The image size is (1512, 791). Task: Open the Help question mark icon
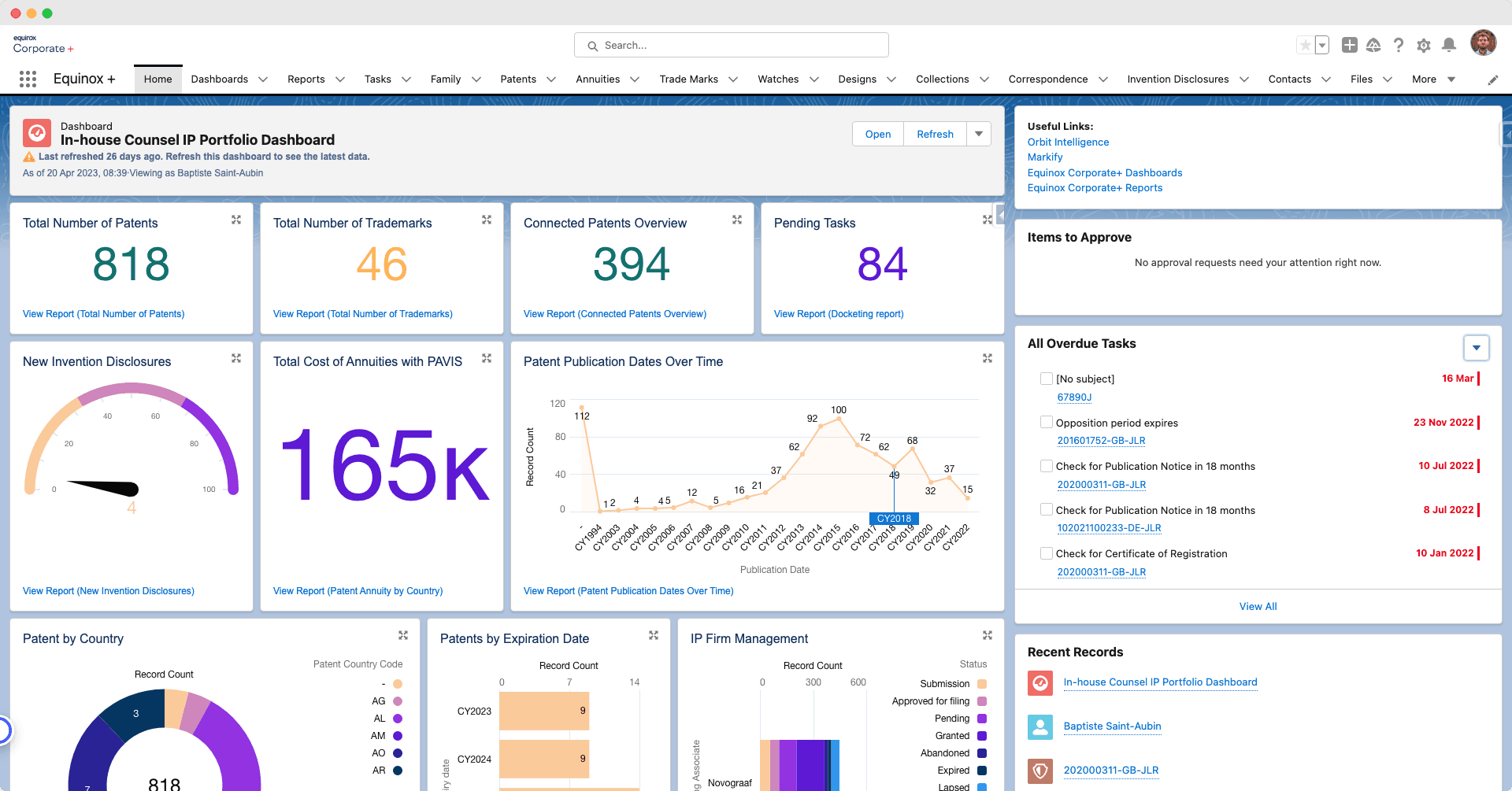pyautogui.click(x=1399, y=46)
